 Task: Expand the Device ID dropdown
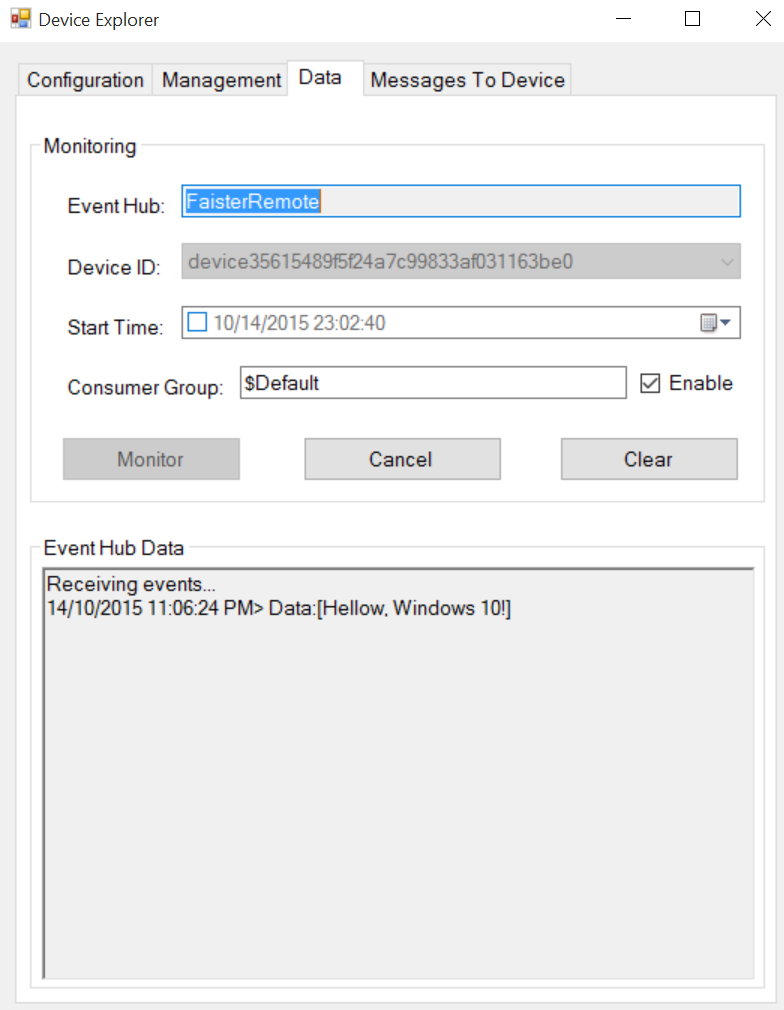tap(727, 262)
